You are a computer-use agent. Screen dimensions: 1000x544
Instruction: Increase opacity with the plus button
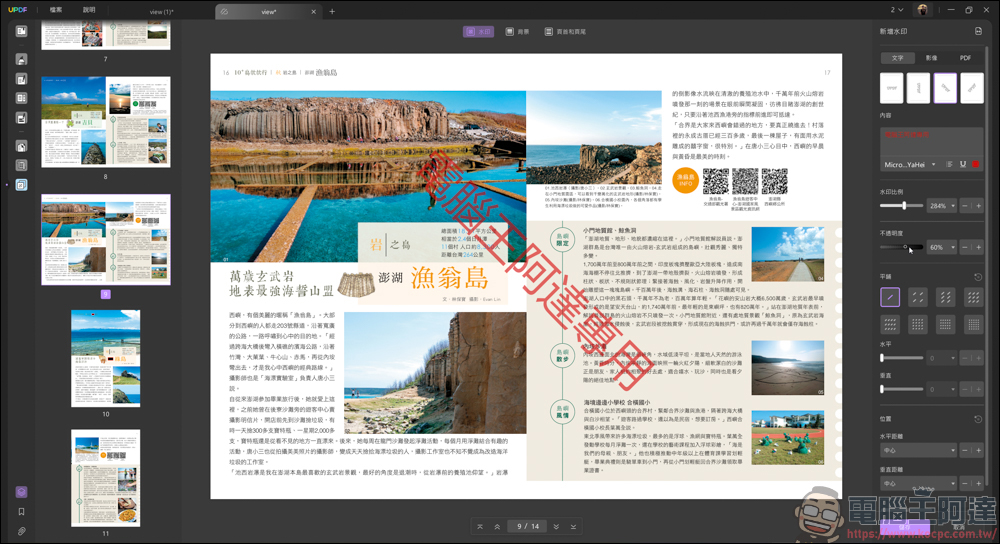pos(978,247)
